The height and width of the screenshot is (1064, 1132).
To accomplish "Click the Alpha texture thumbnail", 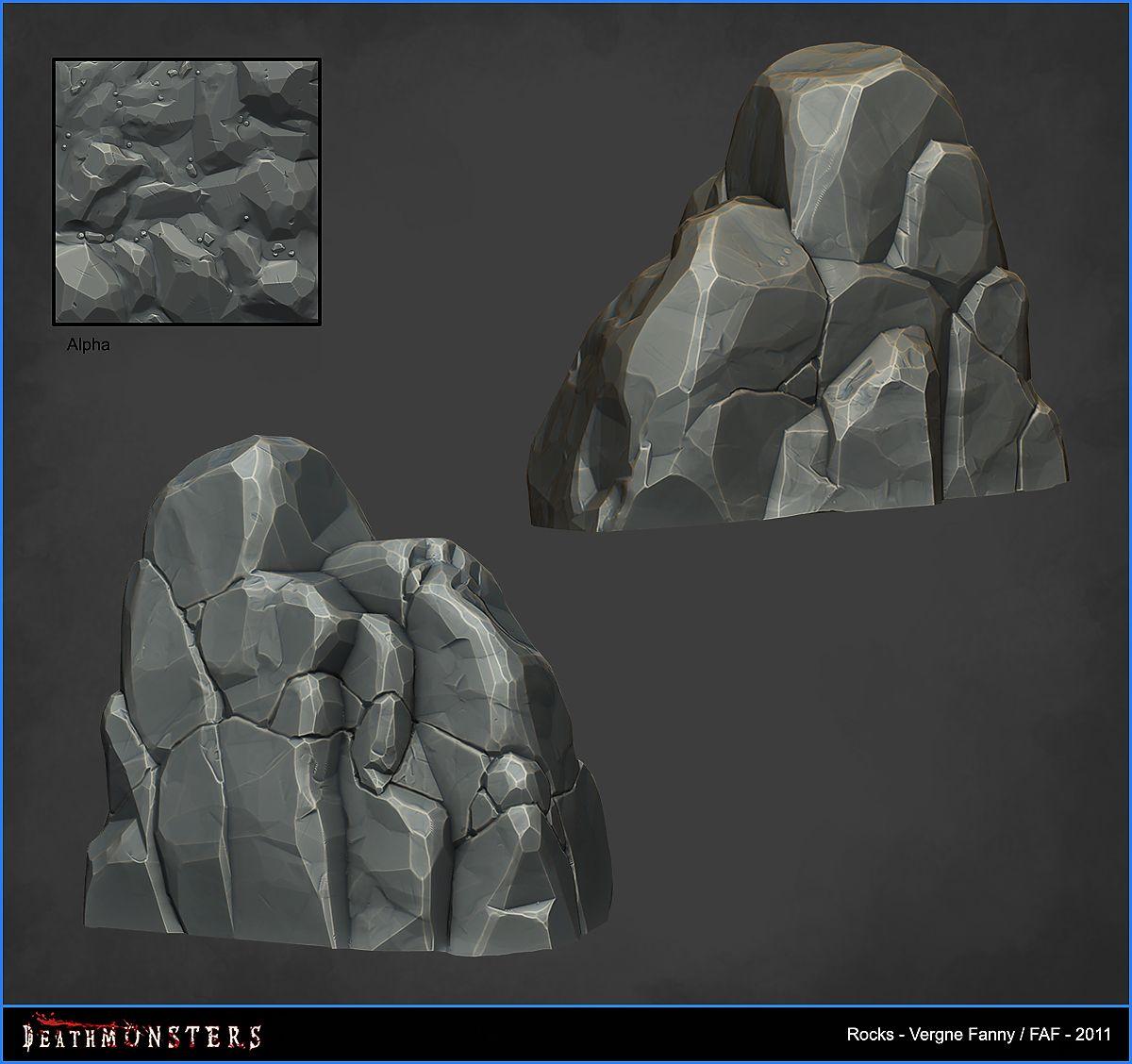I will [x=188, y=191].
